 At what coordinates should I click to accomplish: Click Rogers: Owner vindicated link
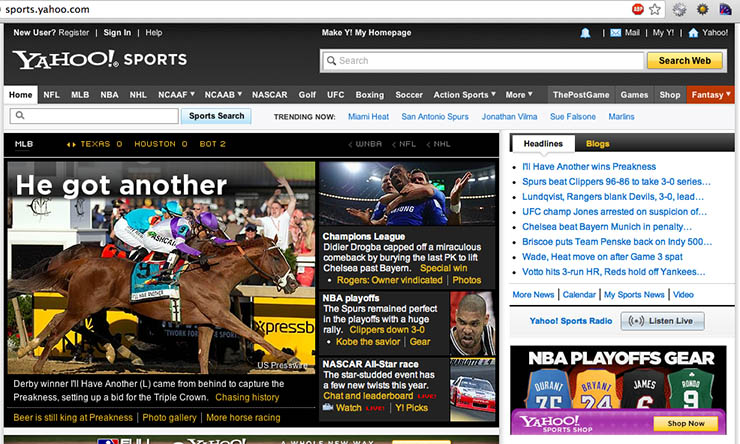click(389, 280)
